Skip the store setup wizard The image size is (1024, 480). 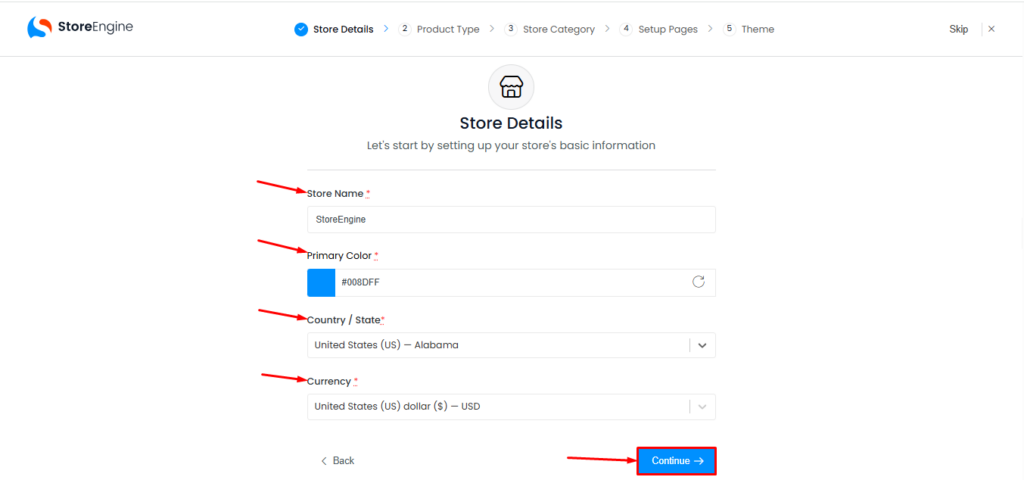point(958,29)
